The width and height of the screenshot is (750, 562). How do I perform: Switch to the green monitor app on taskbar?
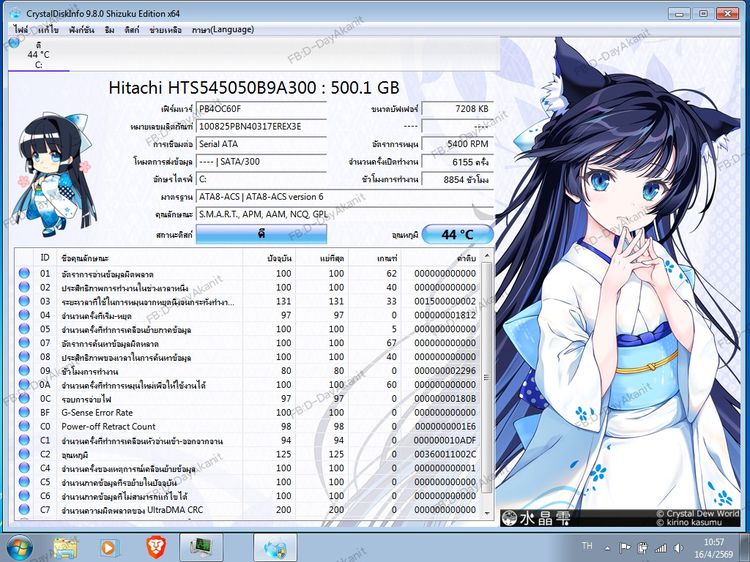(x=201, y=548)
